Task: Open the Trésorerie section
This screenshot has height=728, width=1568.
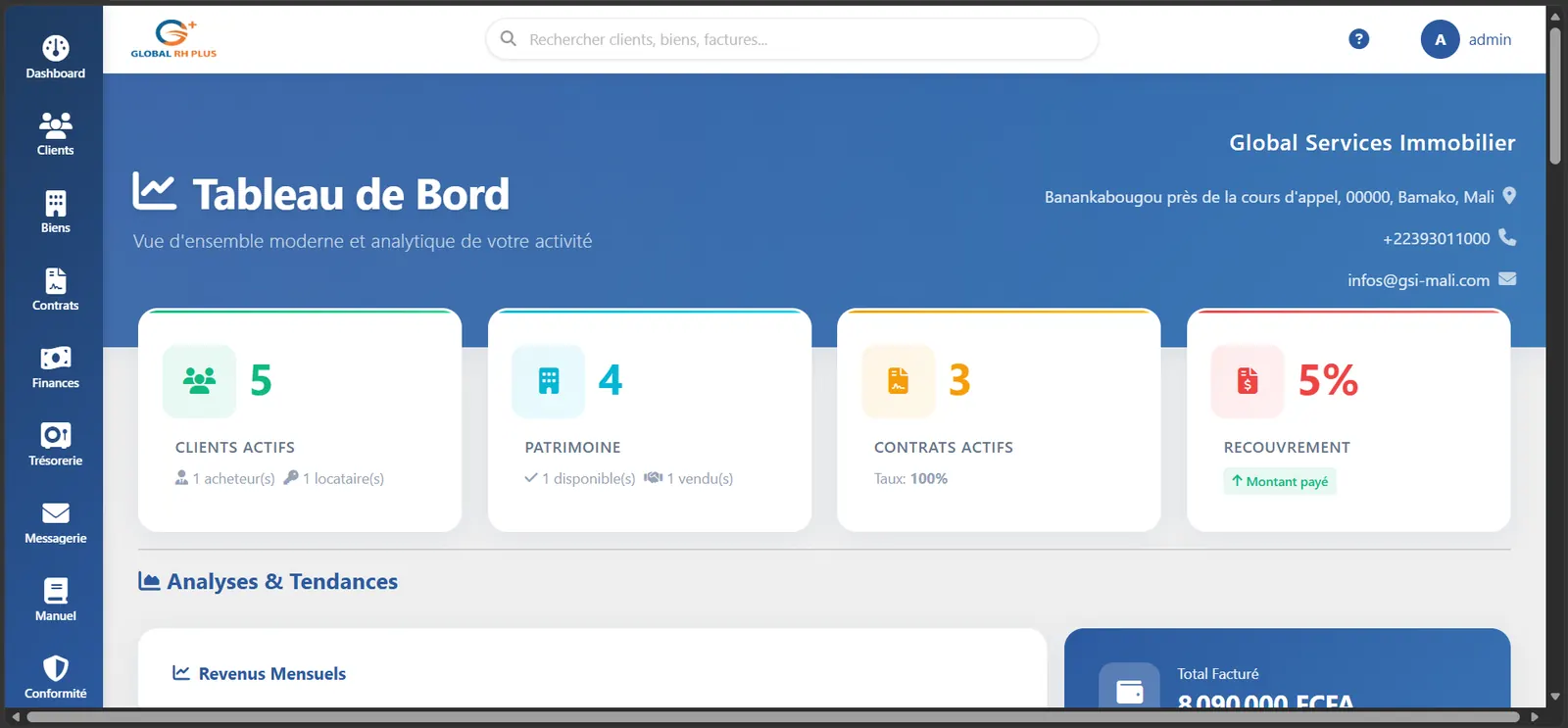Action: [55, 445]
